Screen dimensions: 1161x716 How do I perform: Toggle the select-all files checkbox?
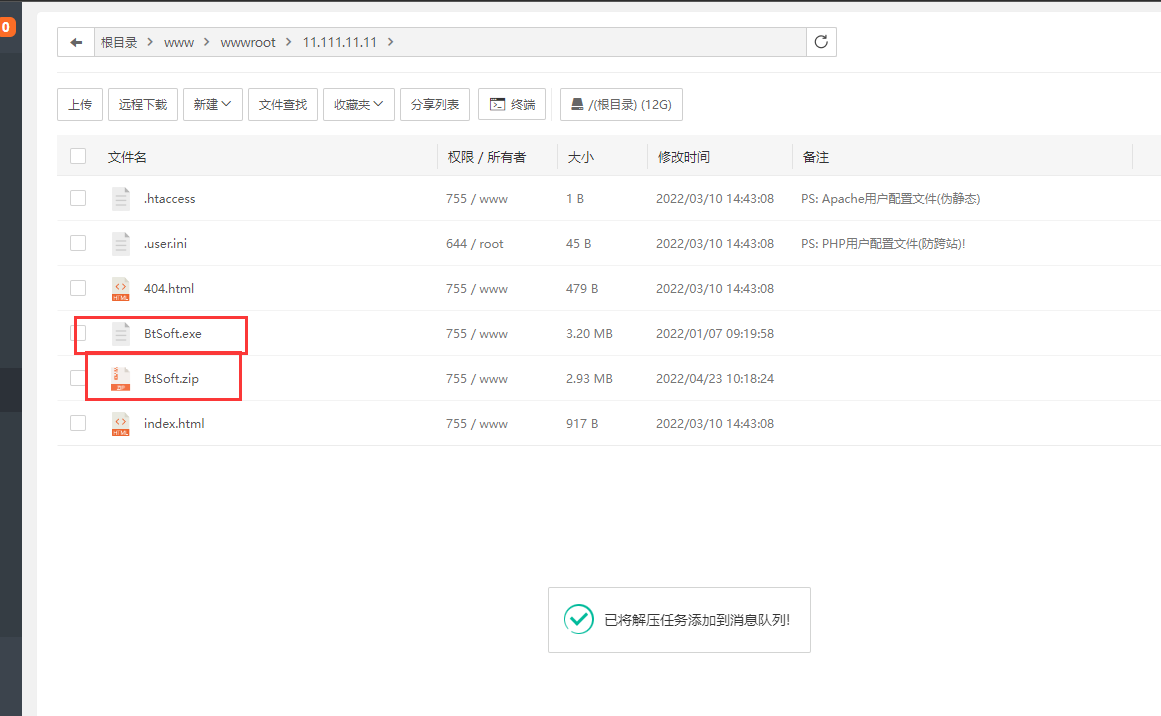pos(78,156)
